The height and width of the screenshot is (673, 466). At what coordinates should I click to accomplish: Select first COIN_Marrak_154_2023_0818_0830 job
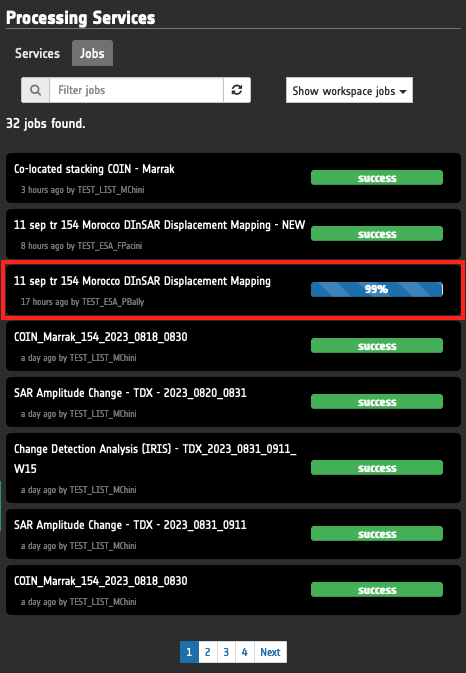pos(233,346)
